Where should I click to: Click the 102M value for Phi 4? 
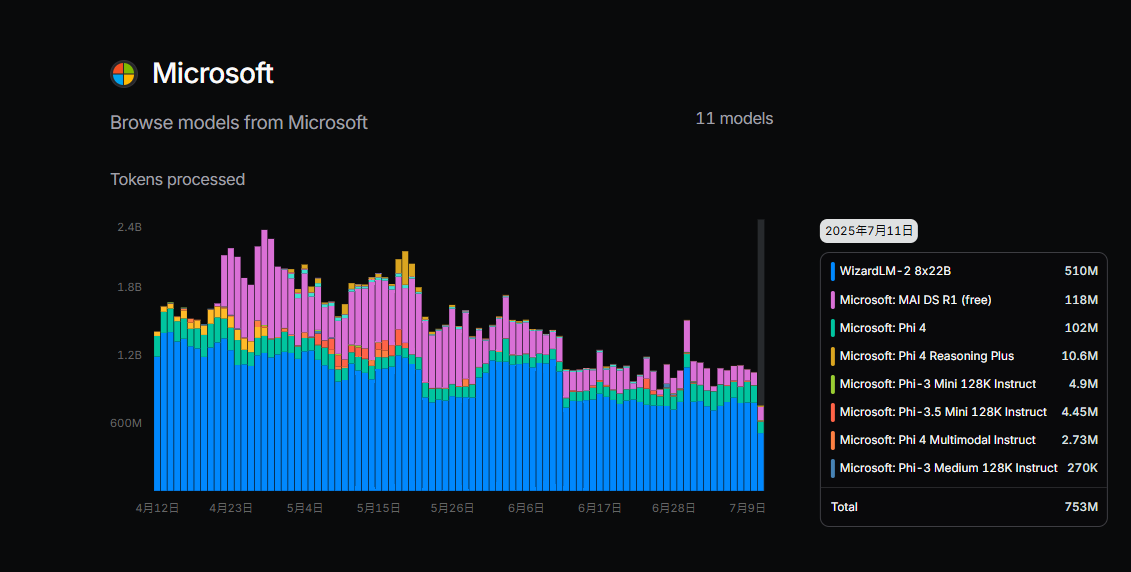1081,327
